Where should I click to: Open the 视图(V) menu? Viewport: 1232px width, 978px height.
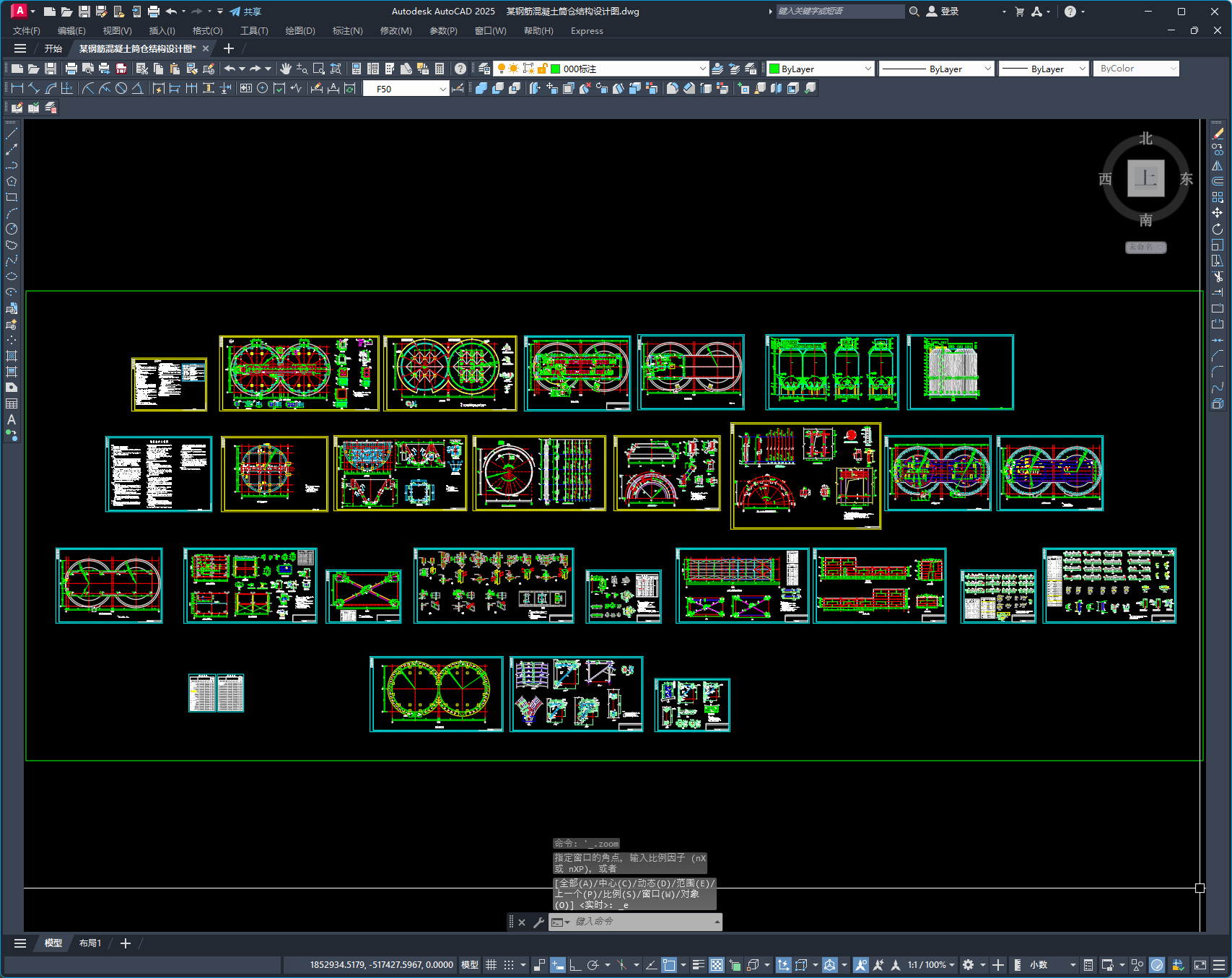pyautogui.click(x=117, y=30)
